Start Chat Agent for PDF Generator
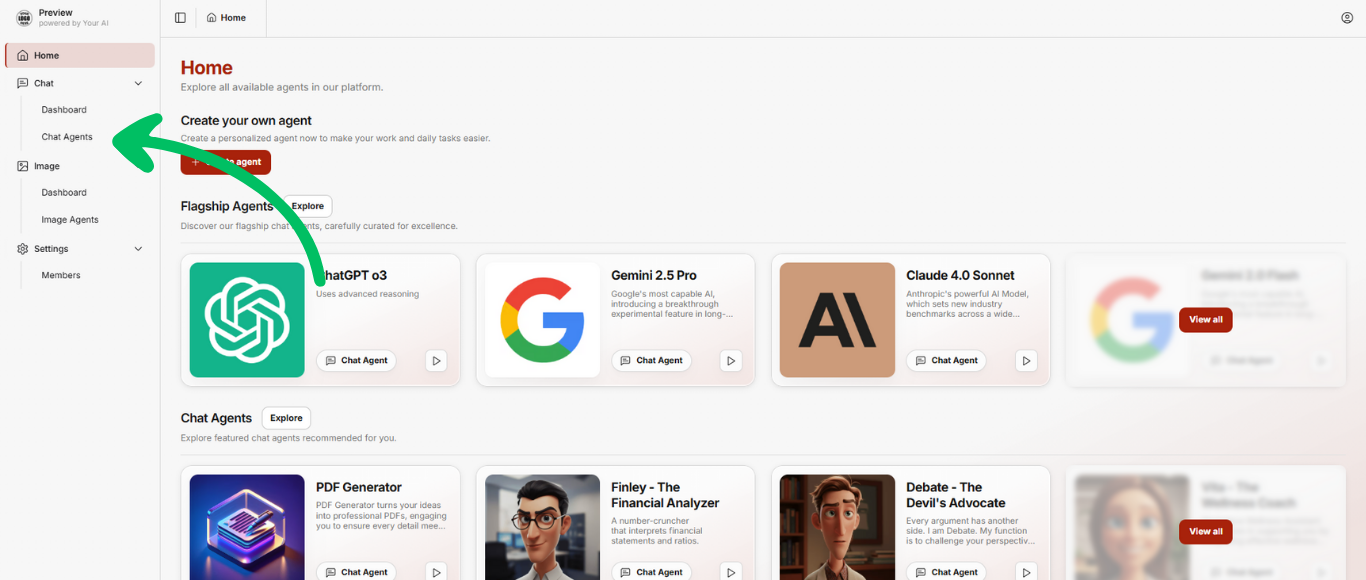The image size is (1366, 580). 356,572
